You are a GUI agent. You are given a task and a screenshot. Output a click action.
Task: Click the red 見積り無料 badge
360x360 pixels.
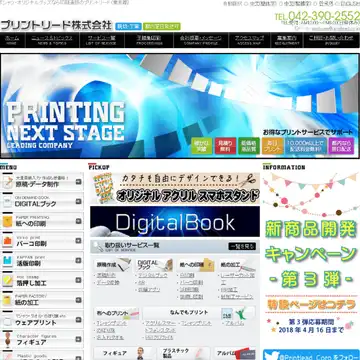click(x=225, y=146)
